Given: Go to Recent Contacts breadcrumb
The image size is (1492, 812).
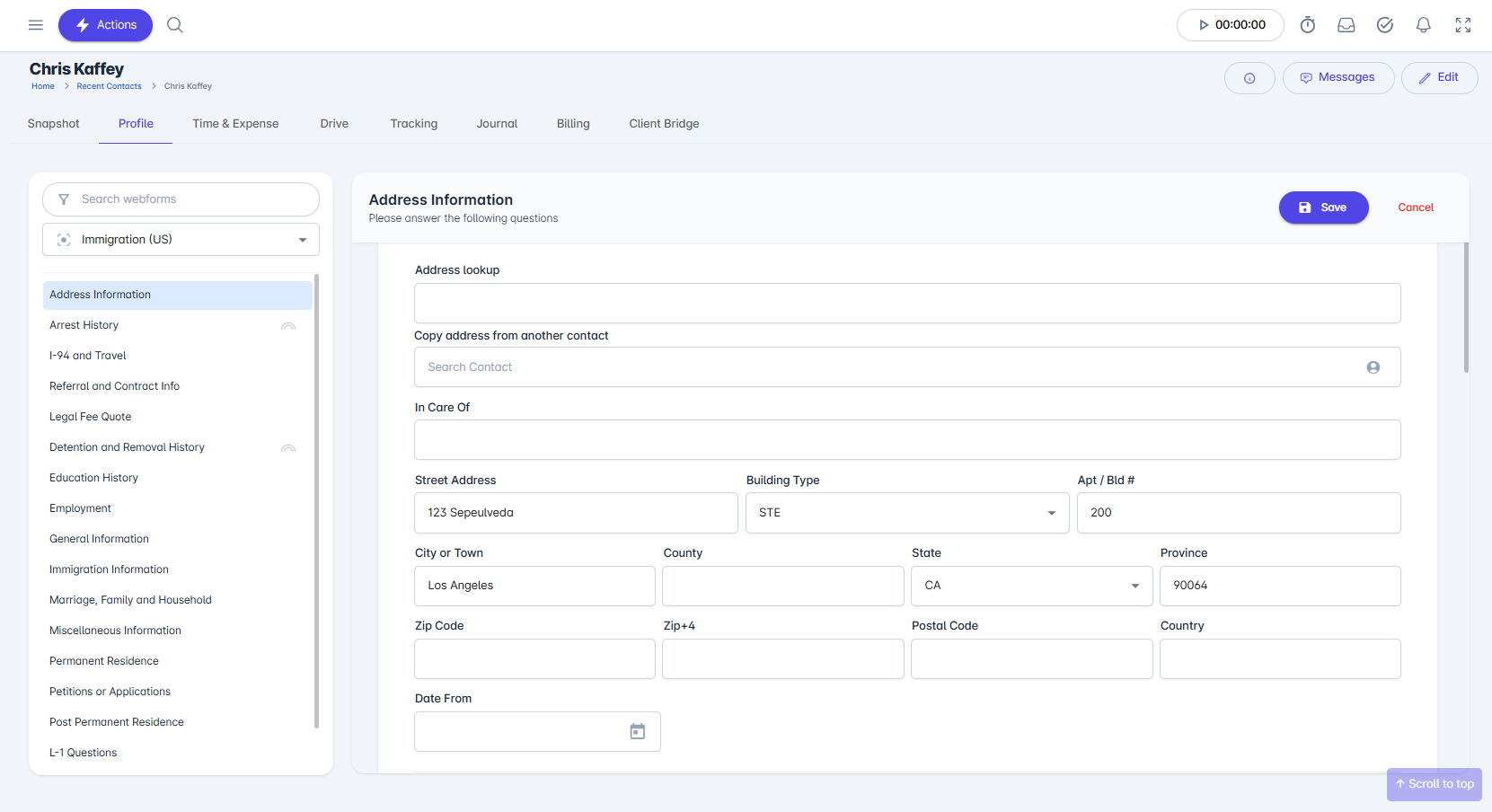Looking at the screenshot, I should (x=109, y=86).
